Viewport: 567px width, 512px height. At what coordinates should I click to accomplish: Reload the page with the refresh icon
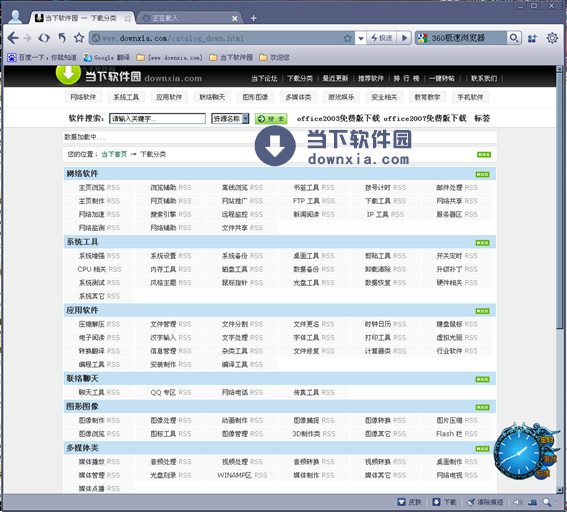point(44,38)
